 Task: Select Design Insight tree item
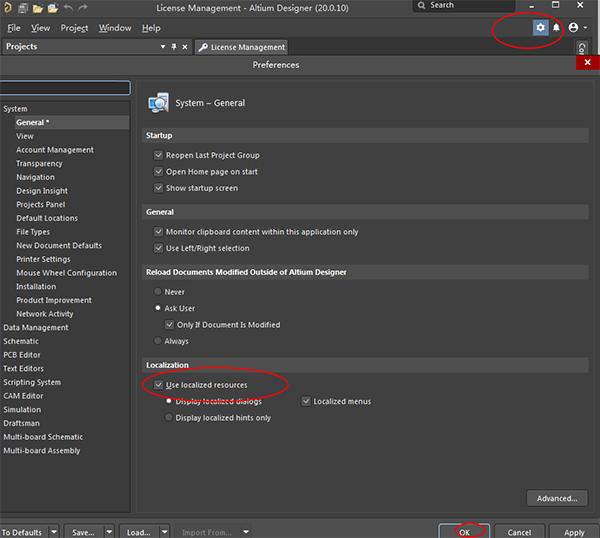tap(42, 191)
